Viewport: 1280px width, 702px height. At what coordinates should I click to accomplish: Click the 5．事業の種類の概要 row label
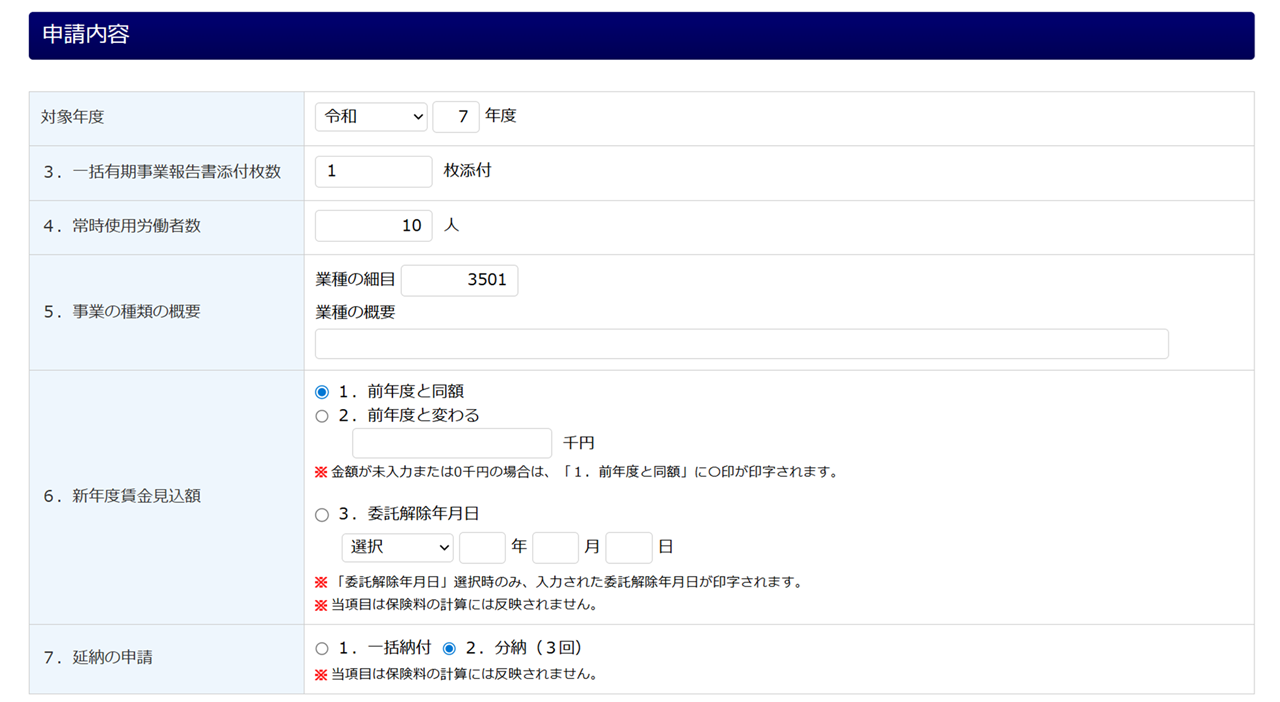pyautogui.click(x=121, y=312)
